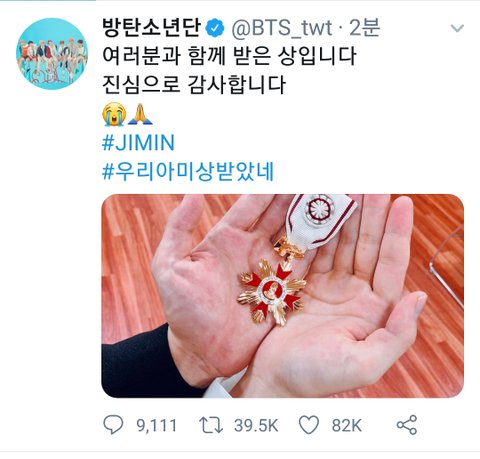
Task: Click the 39.5K retweet count
Action: point(256,425)
